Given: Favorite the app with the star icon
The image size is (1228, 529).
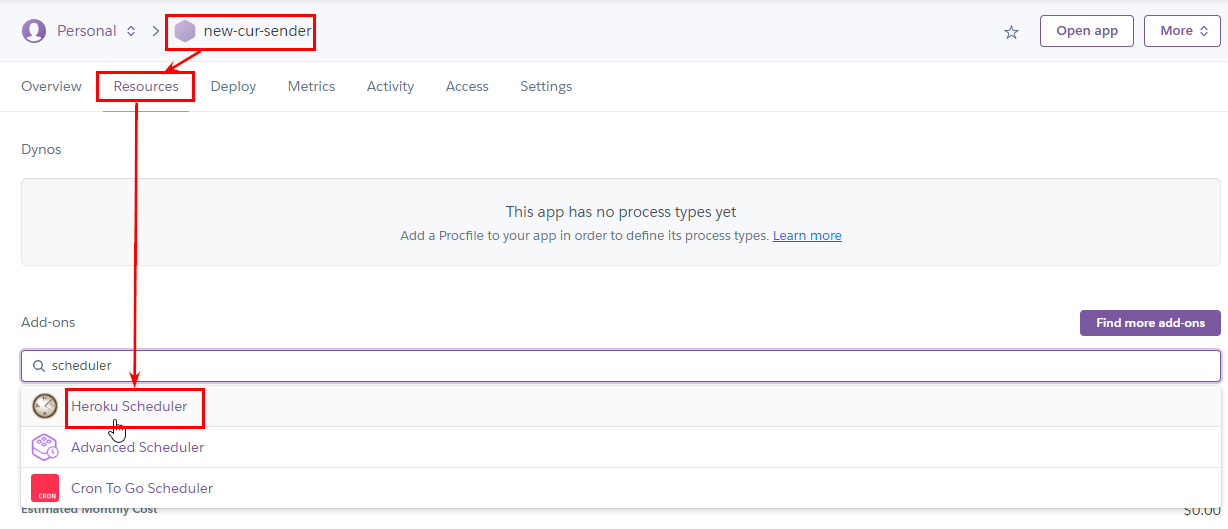Looking at the screenshot, I should coord(1011,32).
